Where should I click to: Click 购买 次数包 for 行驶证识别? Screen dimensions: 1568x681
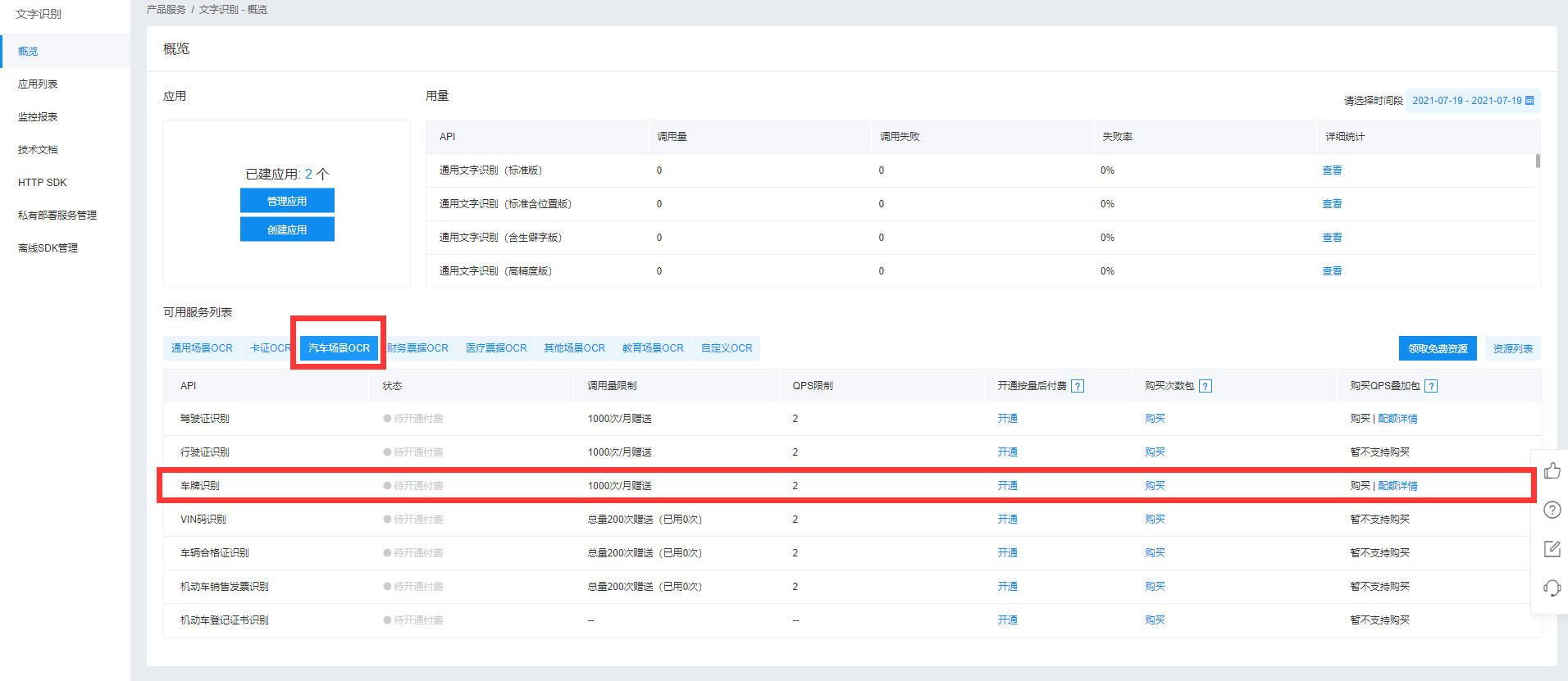(x=1155, y=452)
